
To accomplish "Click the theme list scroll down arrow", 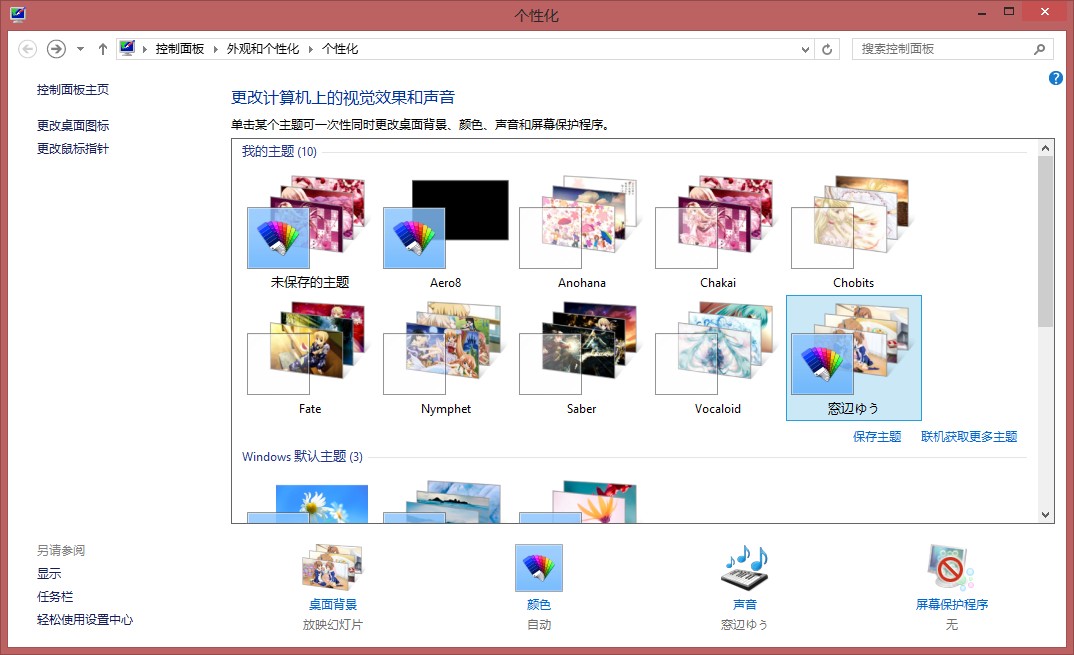I will pos(1046,515).
